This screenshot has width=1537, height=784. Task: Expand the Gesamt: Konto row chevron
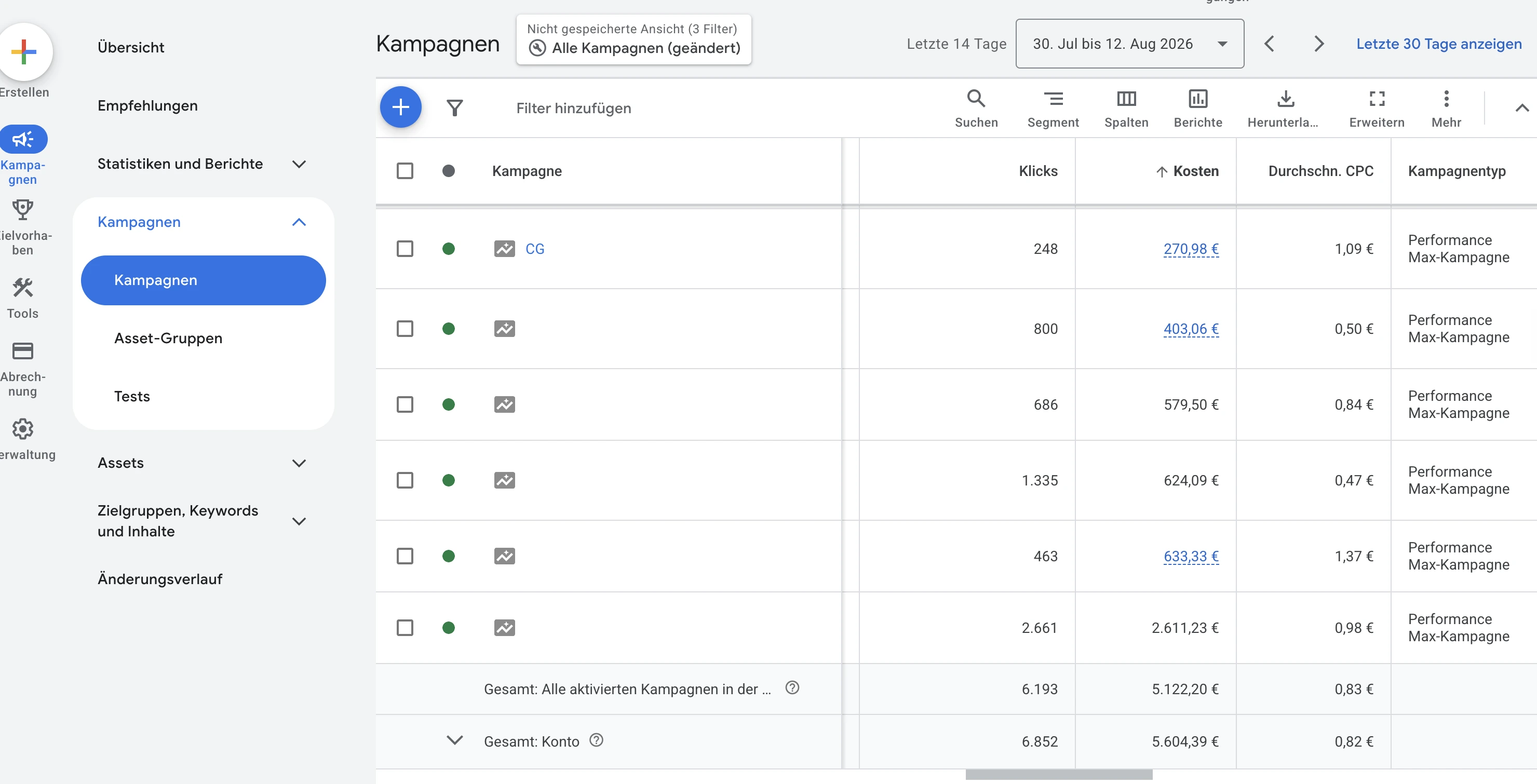click(455, 740)
